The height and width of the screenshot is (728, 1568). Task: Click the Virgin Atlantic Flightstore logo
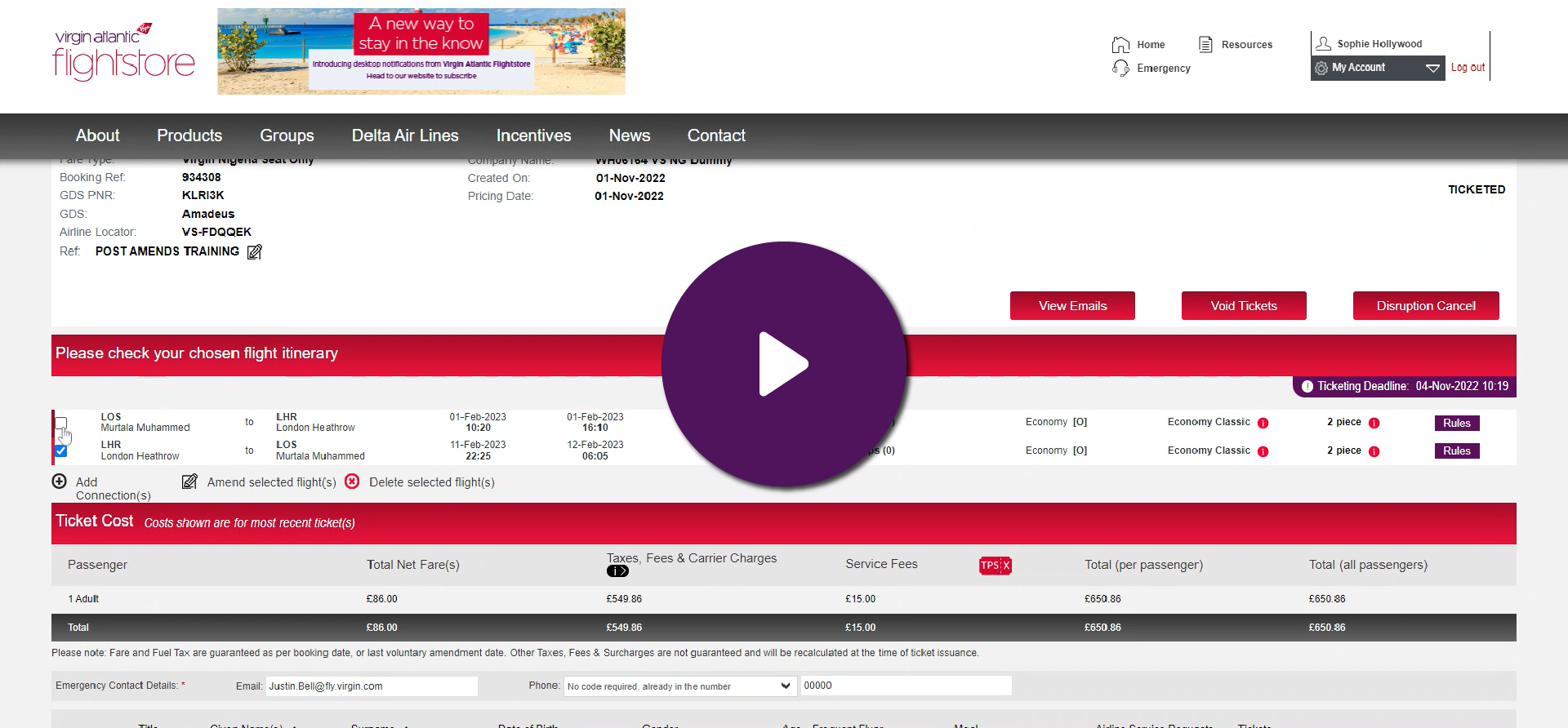[x=123, y=52]
